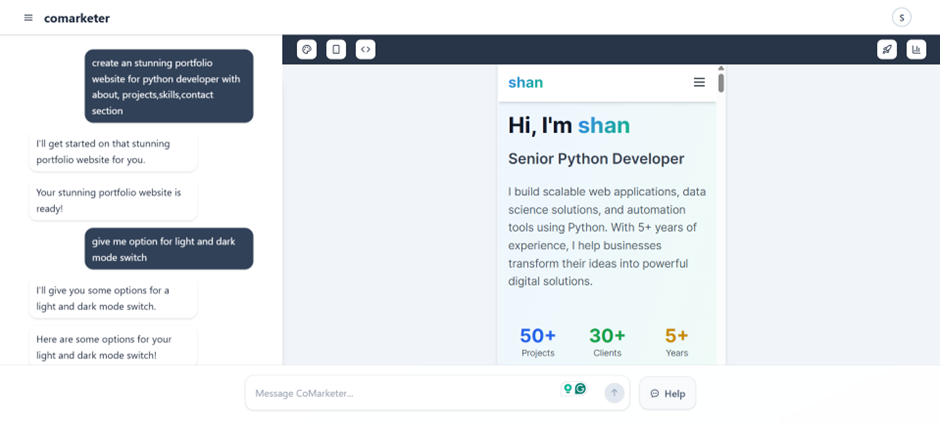
Task: Click the send message arrow
Action: point(614,393)
